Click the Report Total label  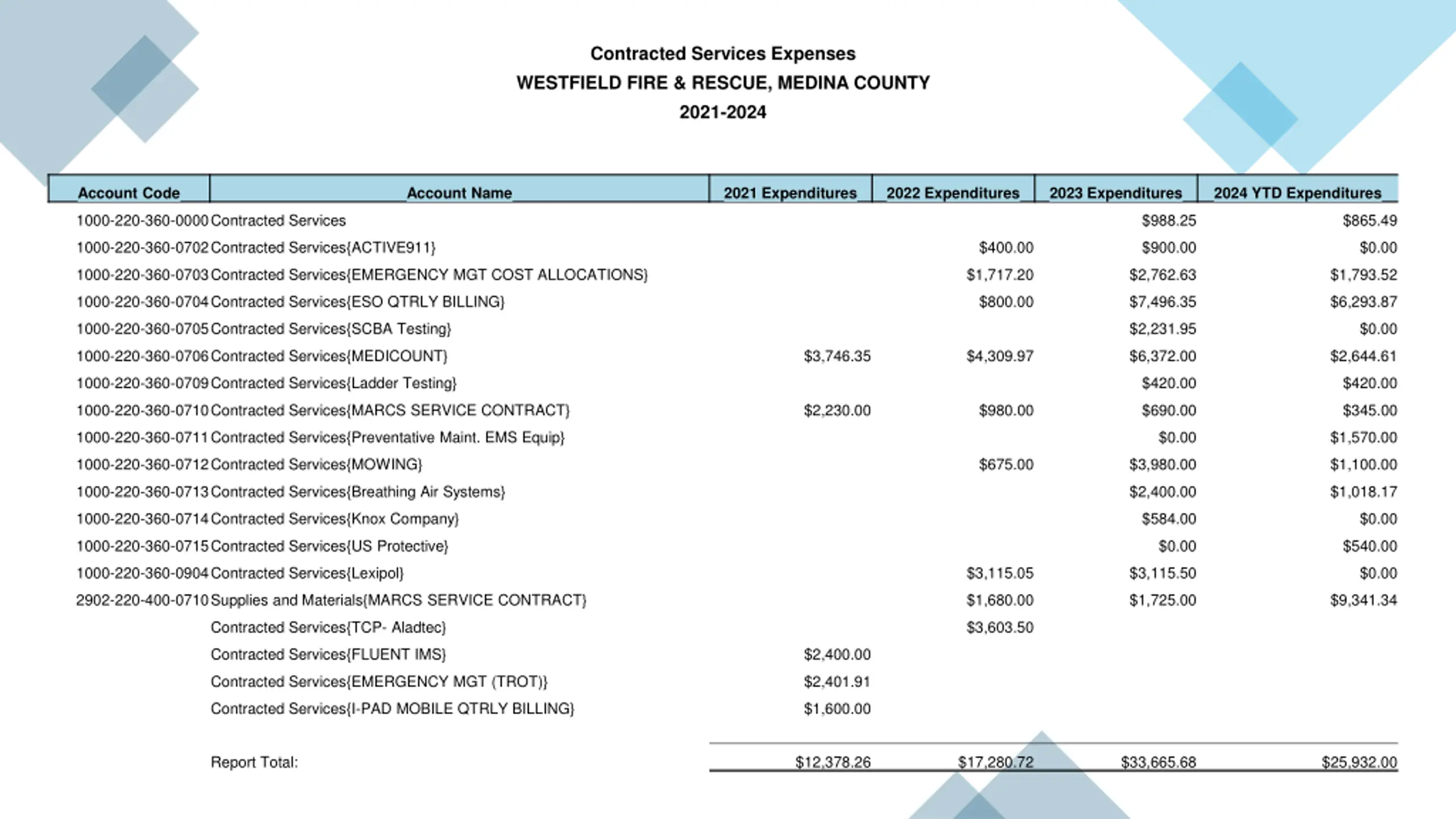tap(254, 763)
